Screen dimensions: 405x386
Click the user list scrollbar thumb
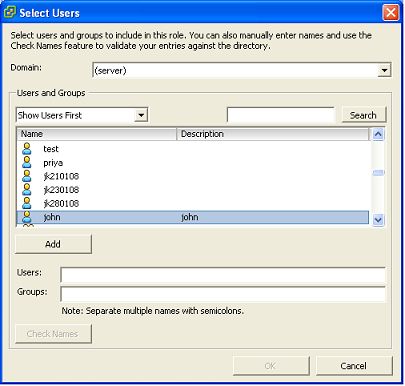(378, 173)
